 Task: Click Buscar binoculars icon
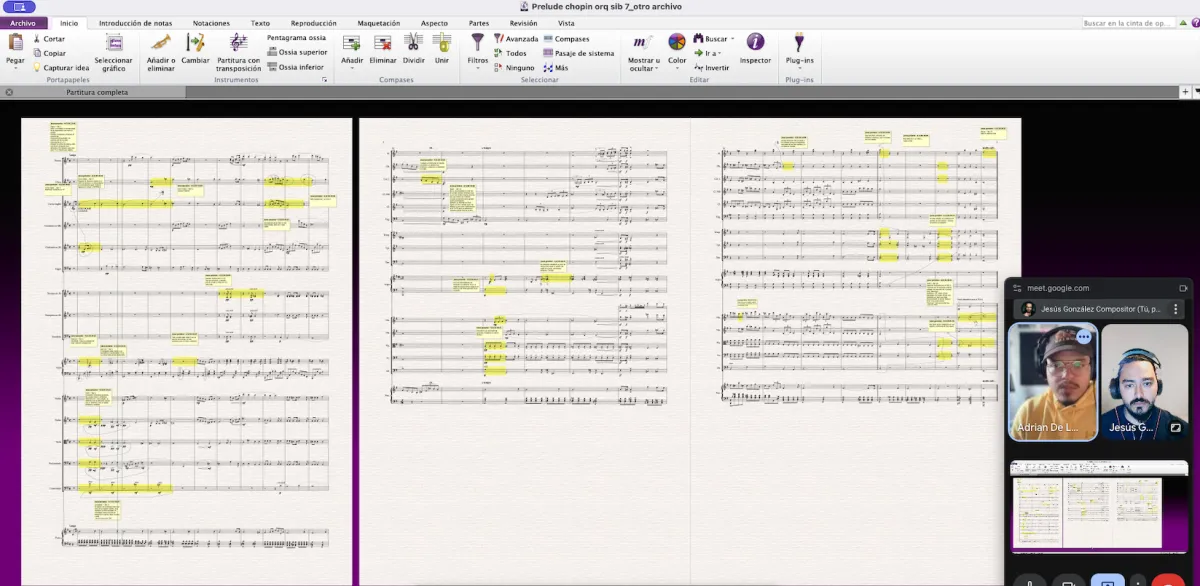pyautogui.click(x=698, y=39)
